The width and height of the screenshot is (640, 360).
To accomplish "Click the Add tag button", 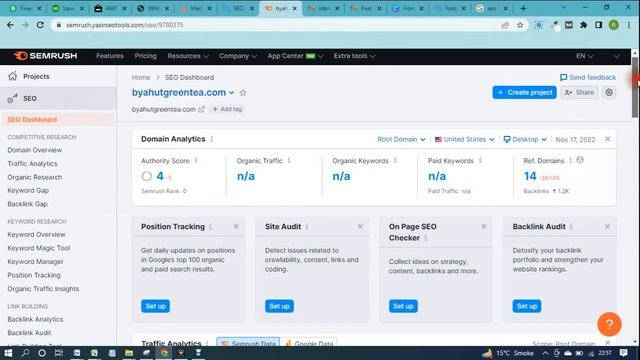I will tap(227, 109).
